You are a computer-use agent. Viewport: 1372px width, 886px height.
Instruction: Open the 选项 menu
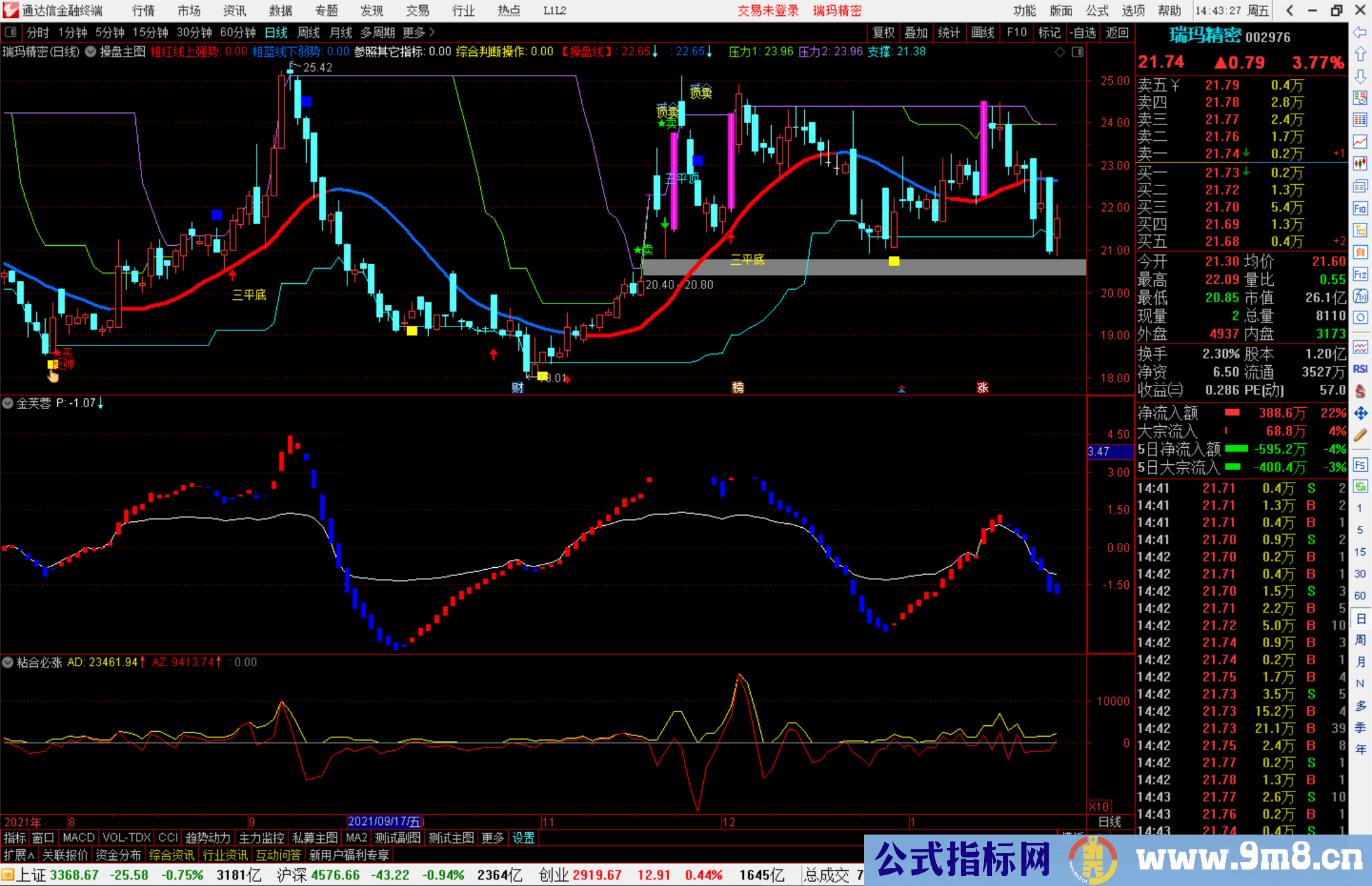1133,11
